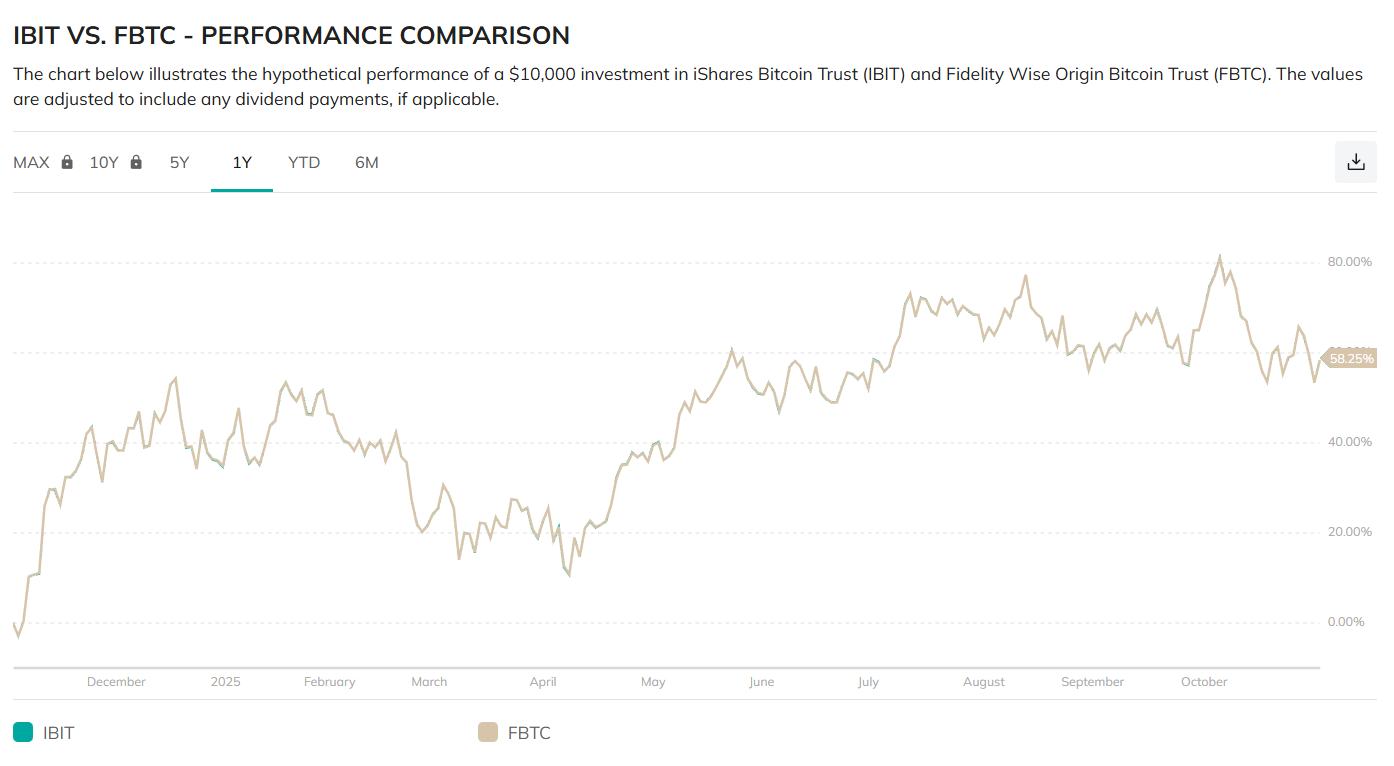
Task: Toggle the FBTC series legend label
Action: [529, 733]
